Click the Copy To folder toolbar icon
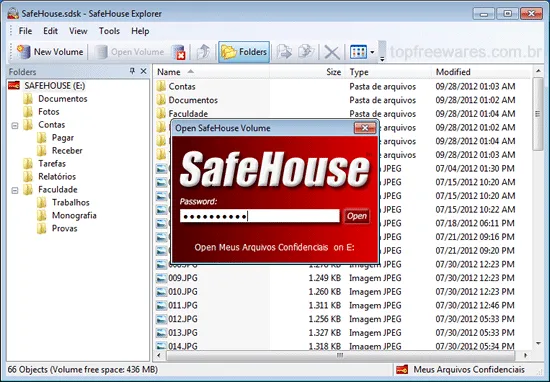Screen dimensions: 550x382 (284, 52)
